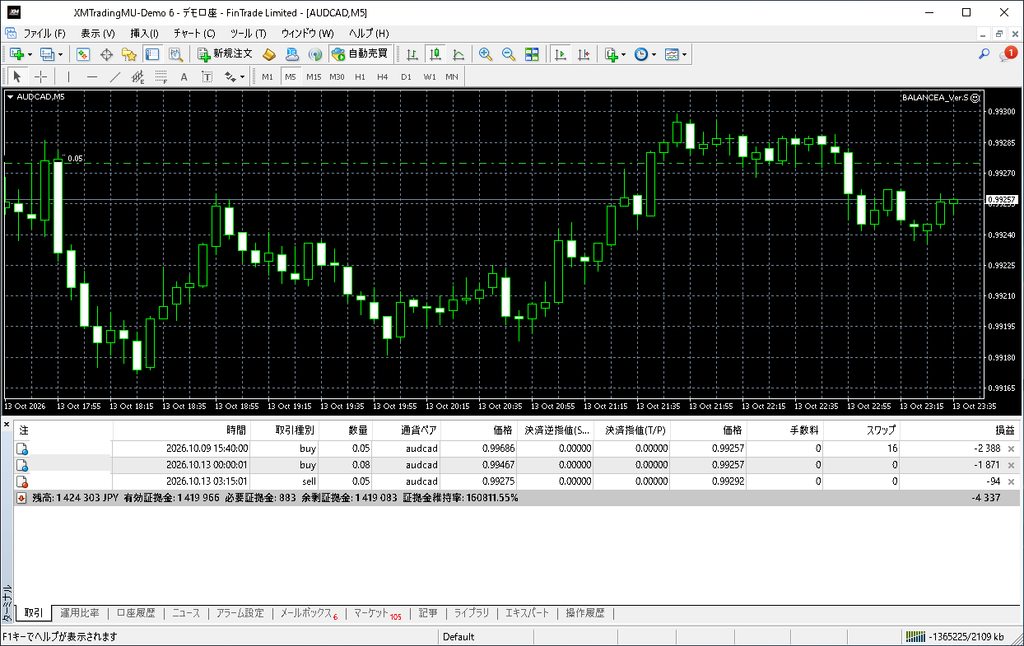Sort orders by the 損益 column header
Image resolution: width=1024 pixels, height=646 pixels.
tap(1004, 430)
